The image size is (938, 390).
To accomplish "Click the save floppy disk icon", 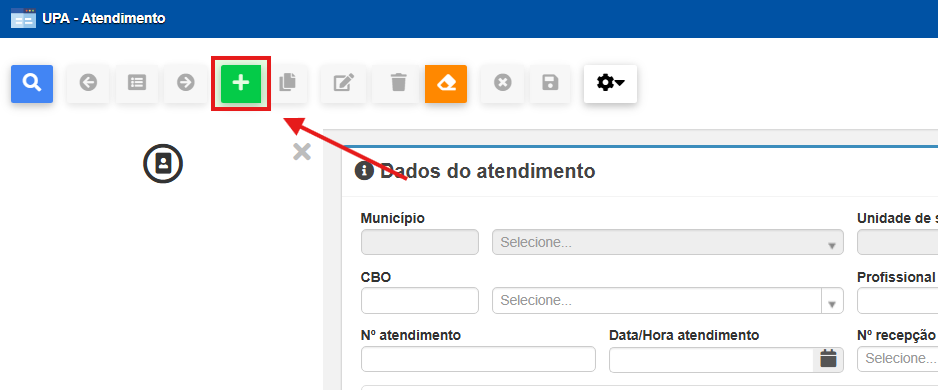I will [550, 83].
